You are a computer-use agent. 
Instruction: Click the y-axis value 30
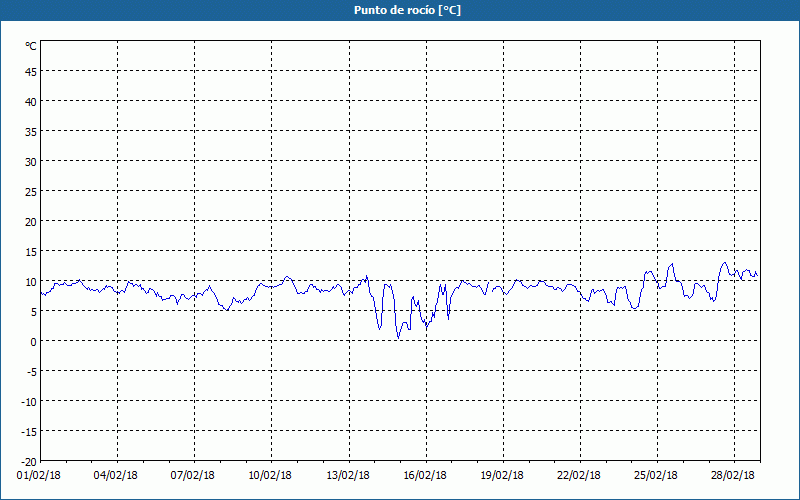pyautogui.click(x=31, y=162)
